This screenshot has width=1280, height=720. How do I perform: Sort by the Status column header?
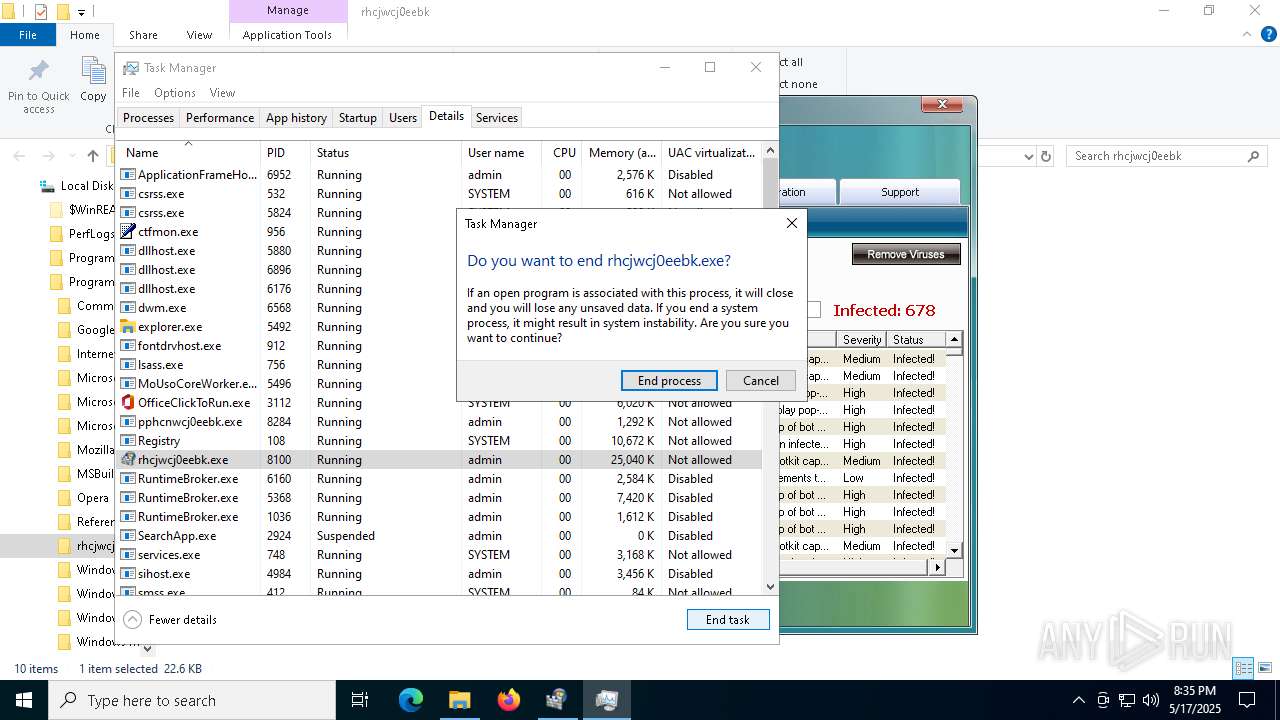[386, 153]
